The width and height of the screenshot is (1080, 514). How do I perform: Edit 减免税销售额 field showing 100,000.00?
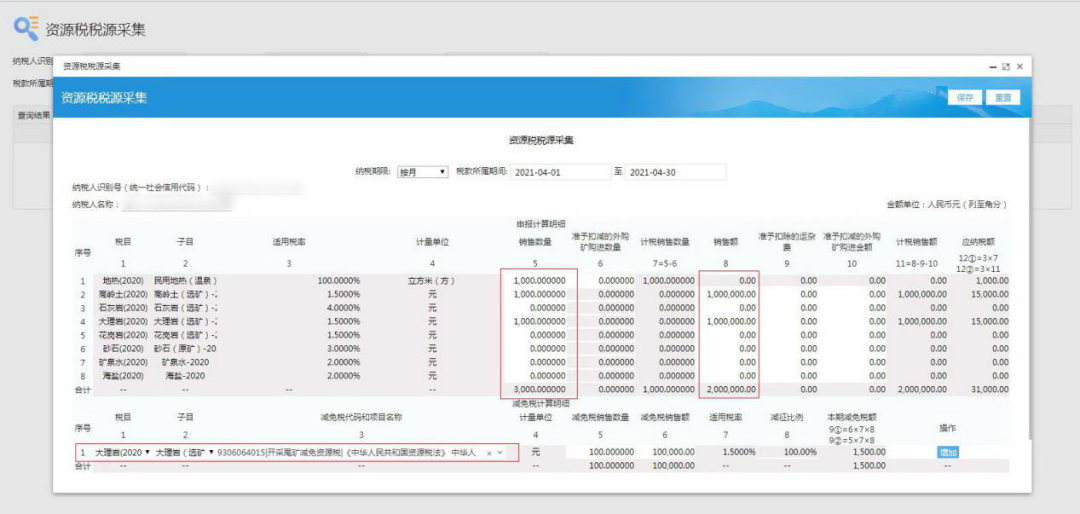[667, 453]
